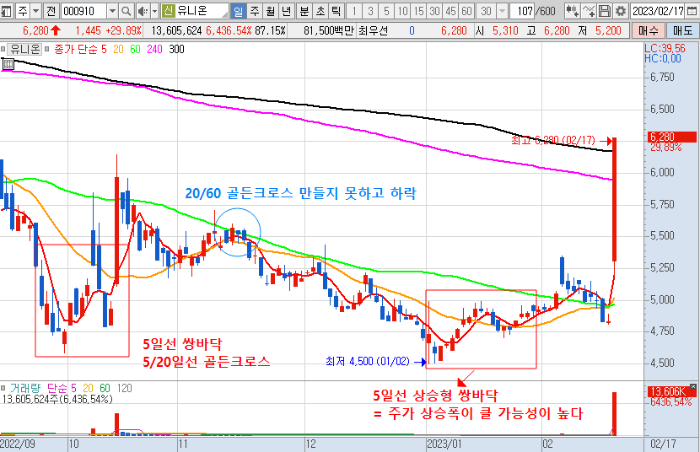700x452 pixels.
Task: Switch to 주 weekly chart period
Action: [254, 11]
